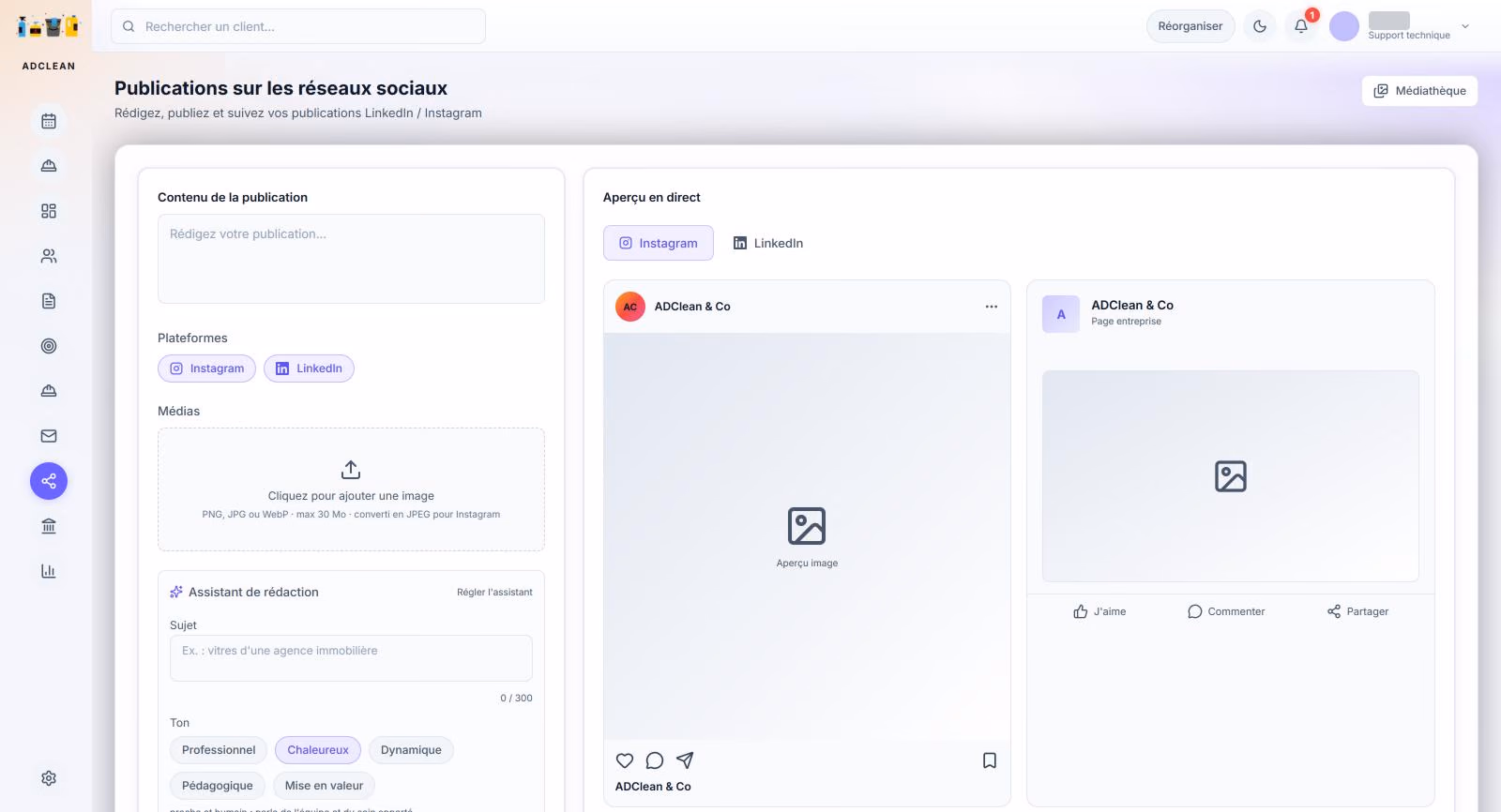Click the paper plane send icon

(x=685, y=760)
